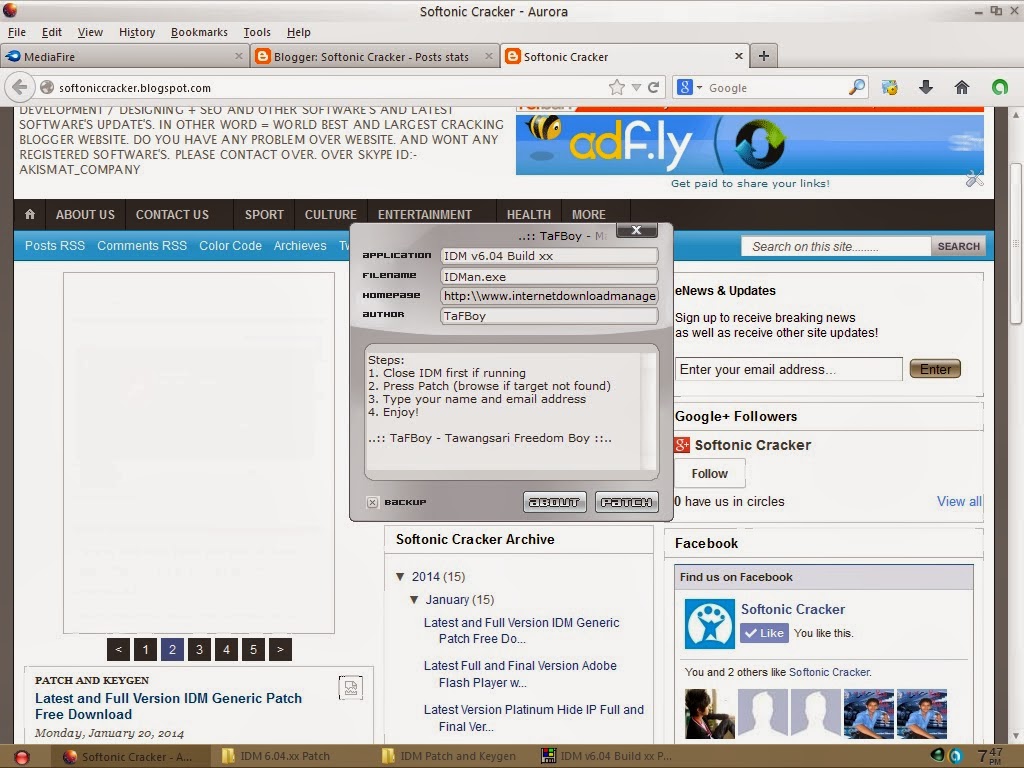Open the downloads arrow icon in toolbar

pyautogui.click(x=925, y=87)
